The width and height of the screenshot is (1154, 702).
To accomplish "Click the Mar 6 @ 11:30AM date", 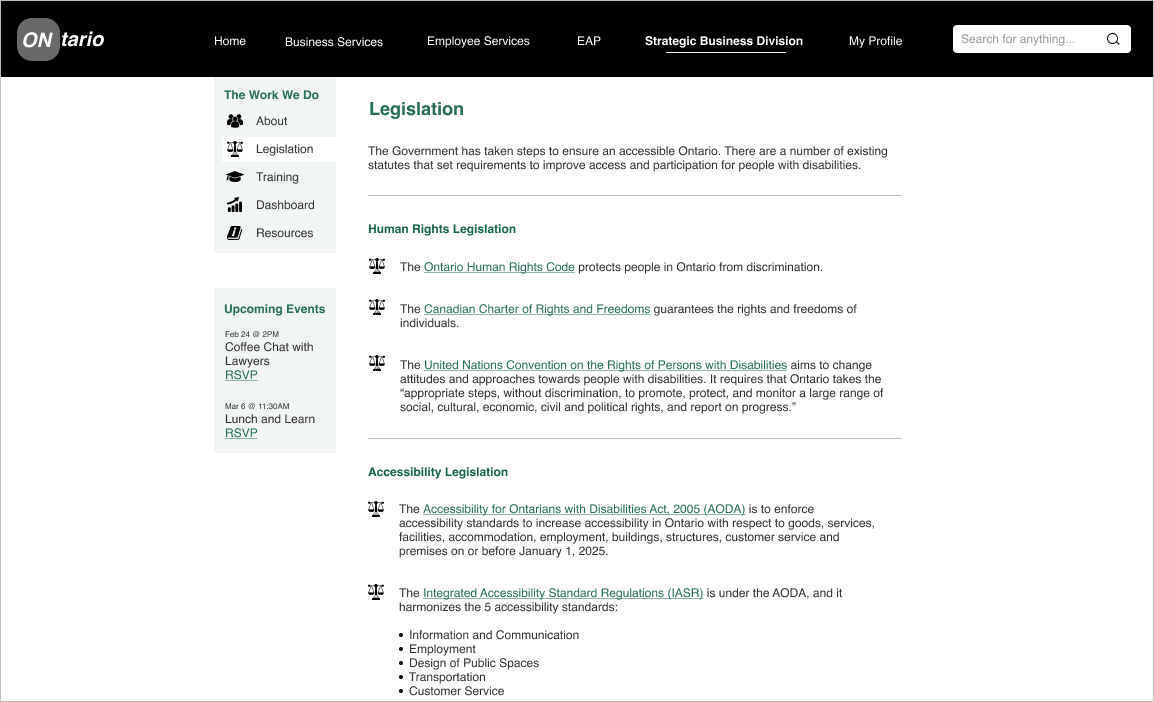I will click(257, 406).
